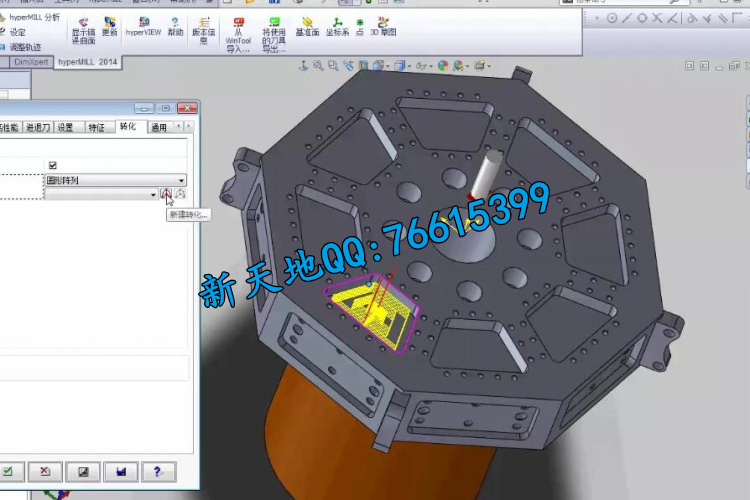Select the 坐标系 coordinate system tool
The image size is (750, 500).
click(x=337, y=26)
